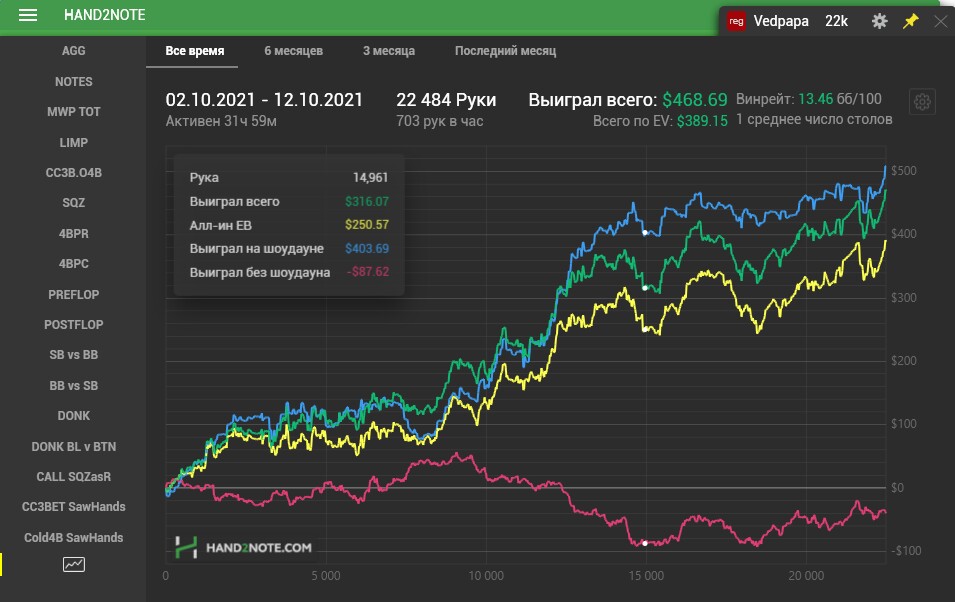Viewport: 955px width, 602px height.
Task: Open the SB vs BB stats
Action: click(74, 355)
